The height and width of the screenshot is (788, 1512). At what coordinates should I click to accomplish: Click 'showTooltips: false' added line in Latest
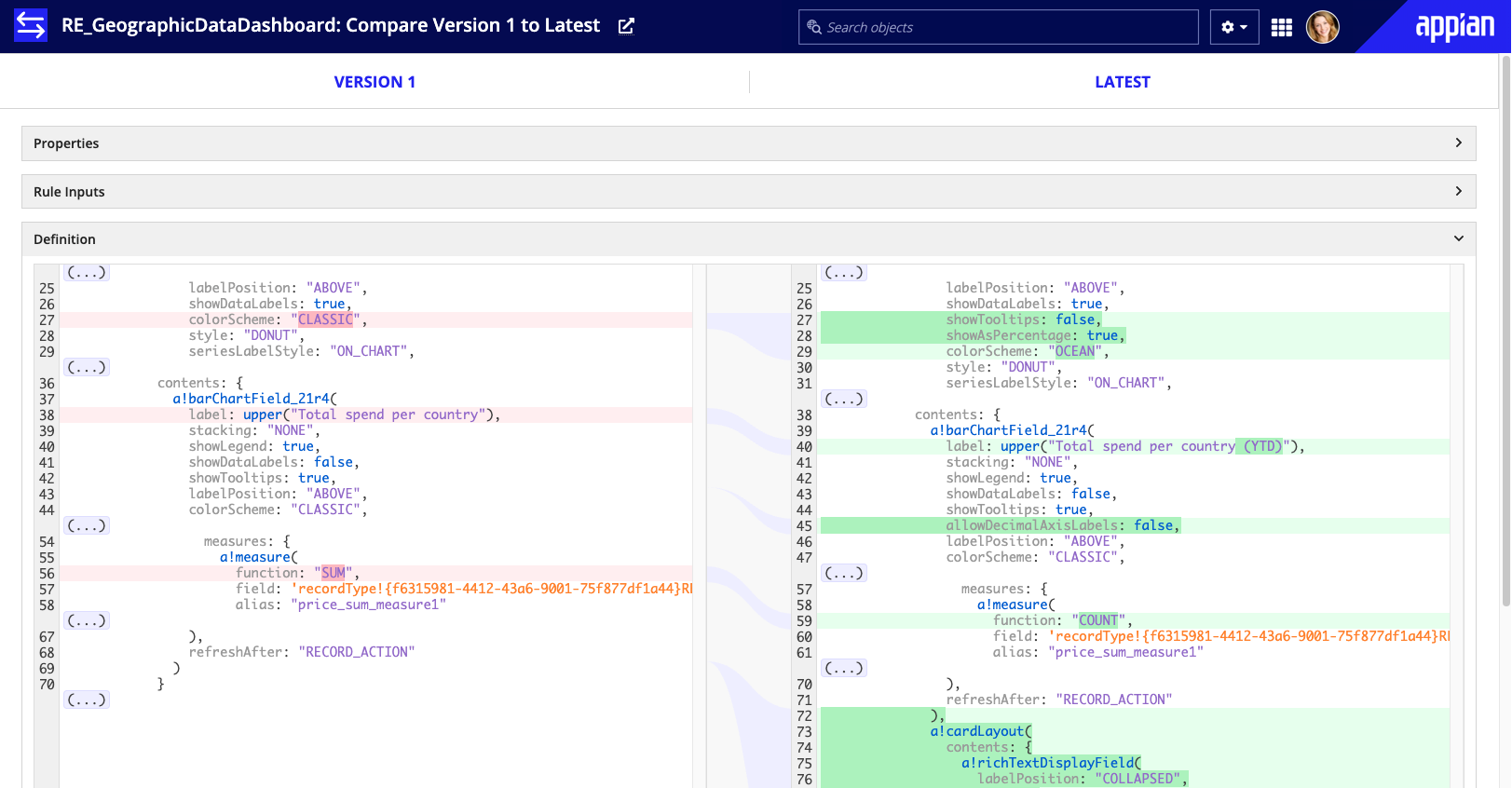click(1134, 319)
